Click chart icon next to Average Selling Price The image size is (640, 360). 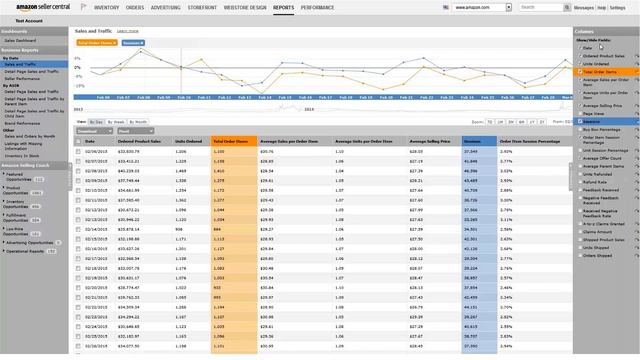[637, 106]
